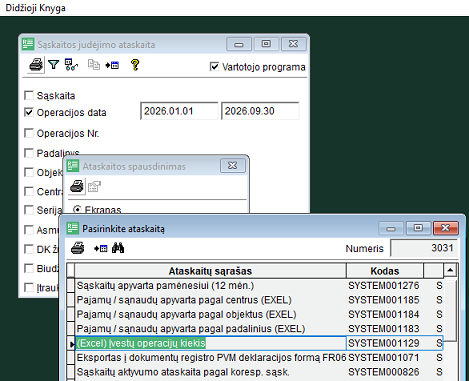Click code cell SYSTEM001071
The image size is (469, 381).
[385, 358]
